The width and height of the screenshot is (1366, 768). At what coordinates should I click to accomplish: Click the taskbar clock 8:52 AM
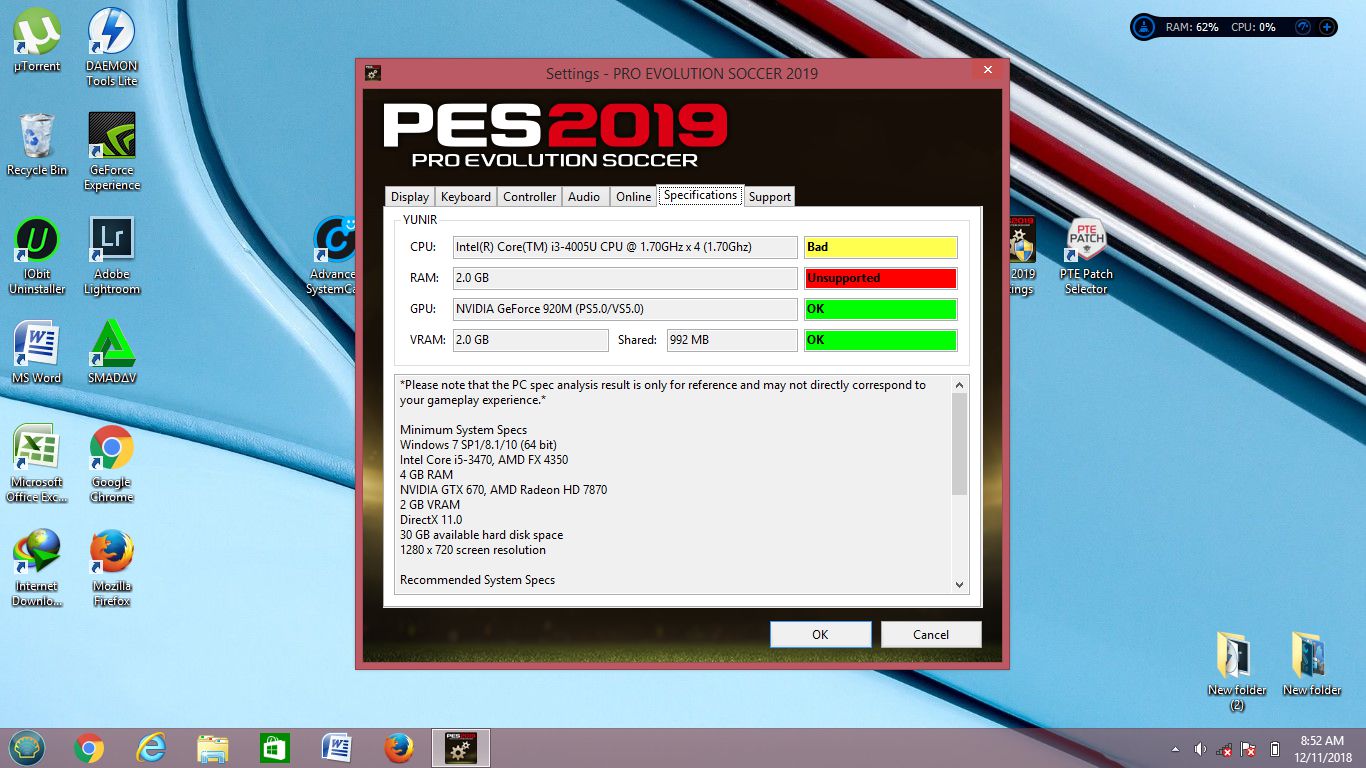pos(1321,741)
